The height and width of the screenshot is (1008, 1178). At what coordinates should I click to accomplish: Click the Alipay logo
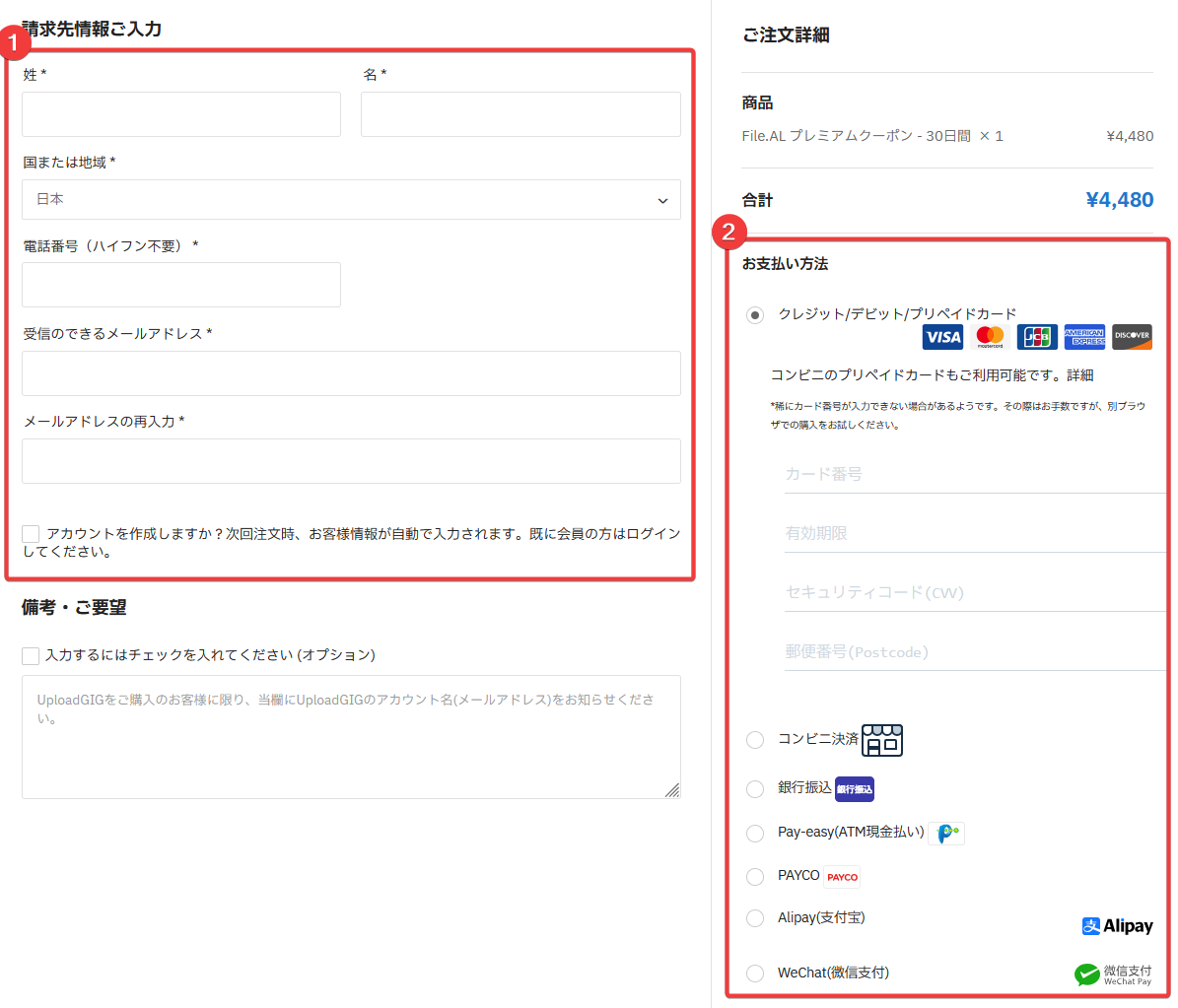click(1117, 926)
